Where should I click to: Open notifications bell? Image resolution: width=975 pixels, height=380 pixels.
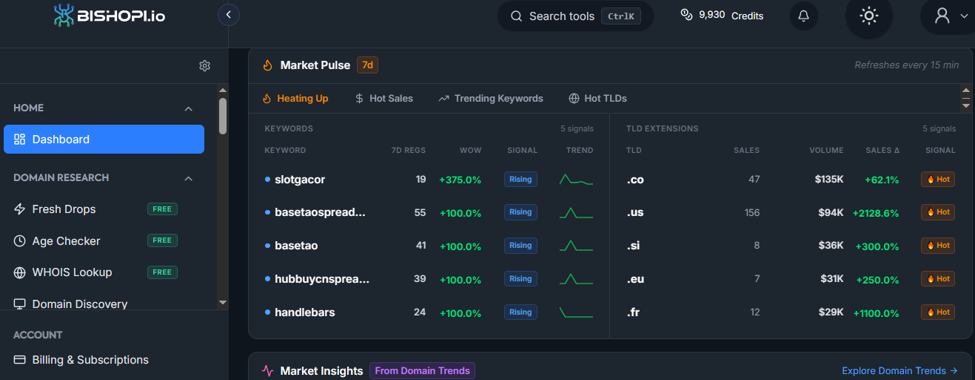pyautogui.click(x=803, y=16)
